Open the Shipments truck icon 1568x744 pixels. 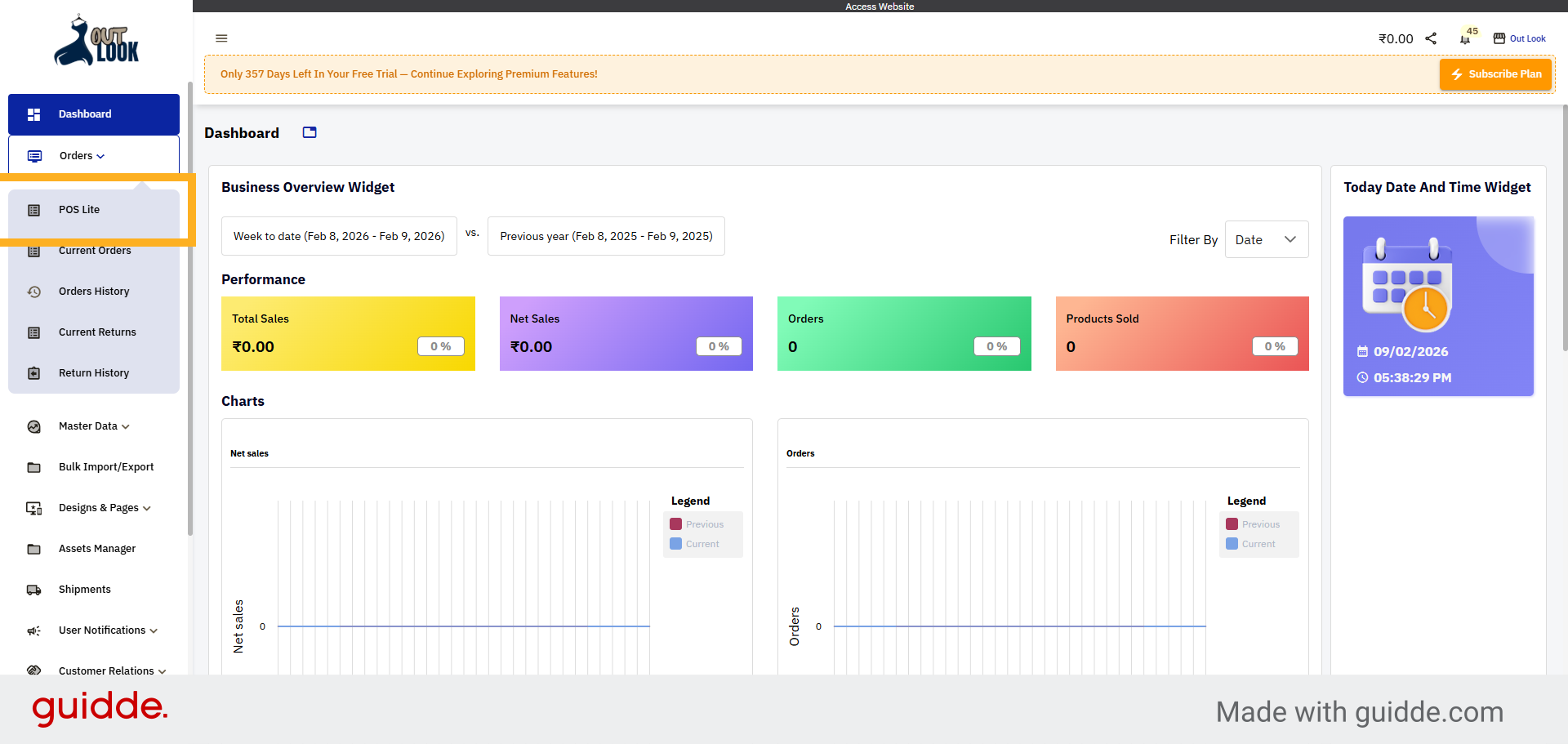pos(33,589)
